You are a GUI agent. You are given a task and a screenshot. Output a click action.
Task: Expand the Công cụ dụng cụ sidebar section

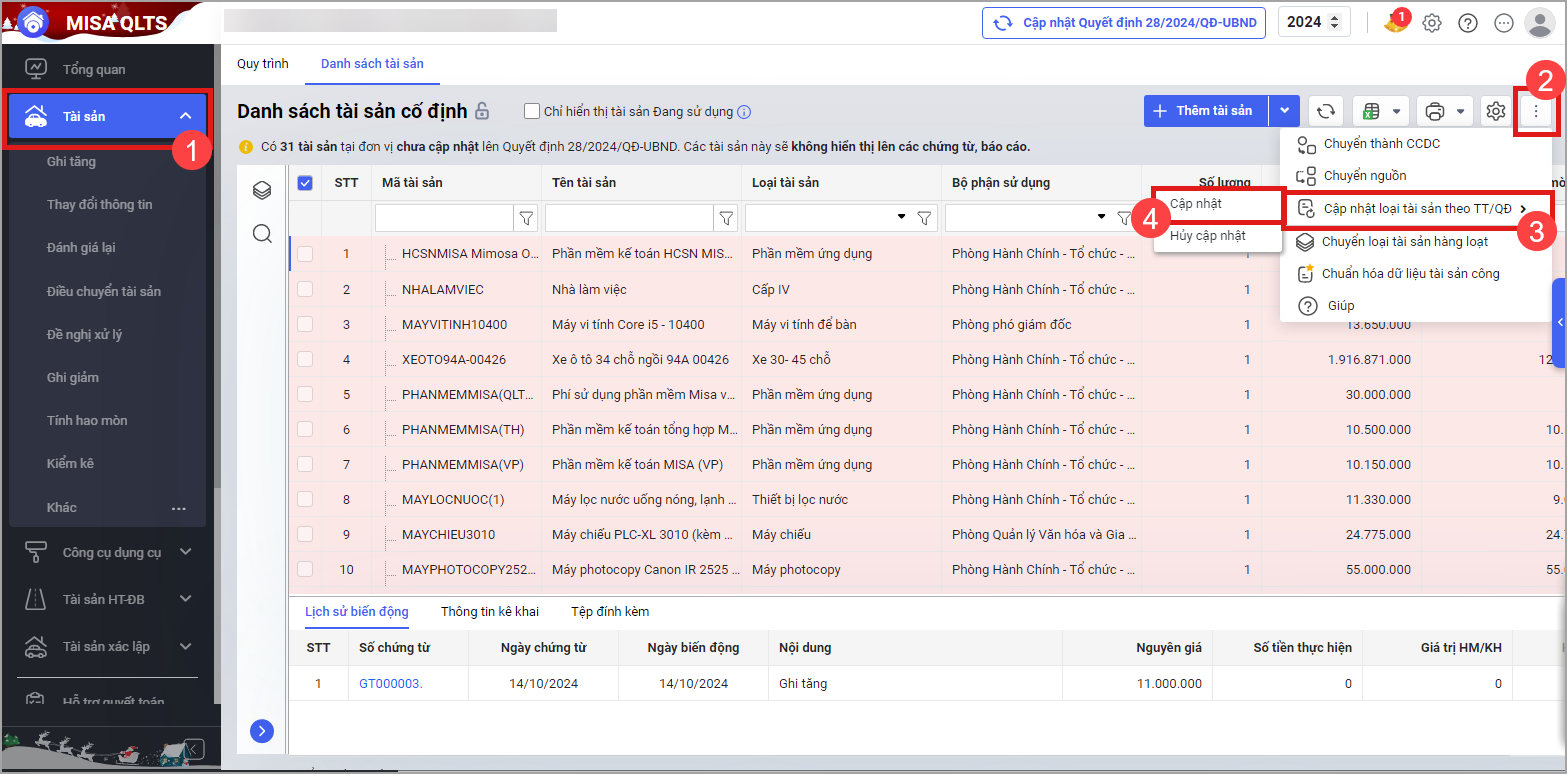pos(185,552)
